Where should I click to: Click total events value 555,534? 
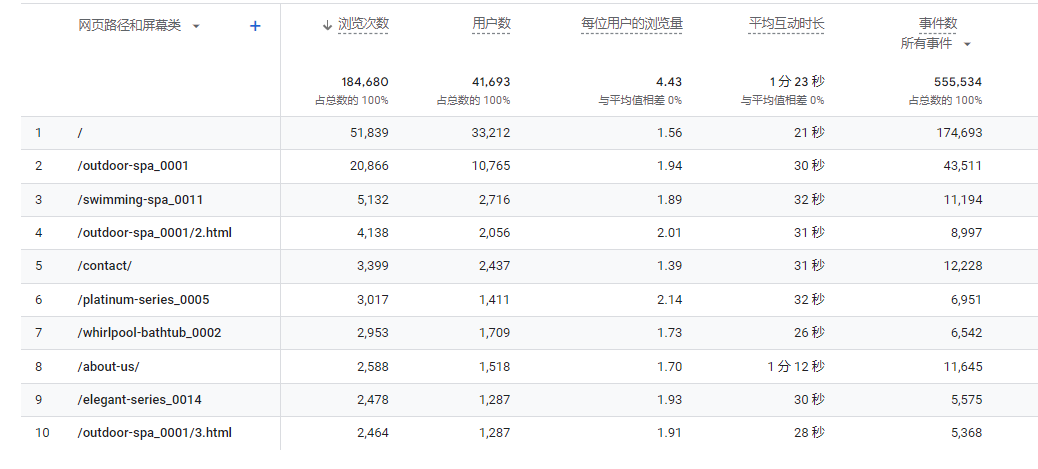(x=958, y=82)
